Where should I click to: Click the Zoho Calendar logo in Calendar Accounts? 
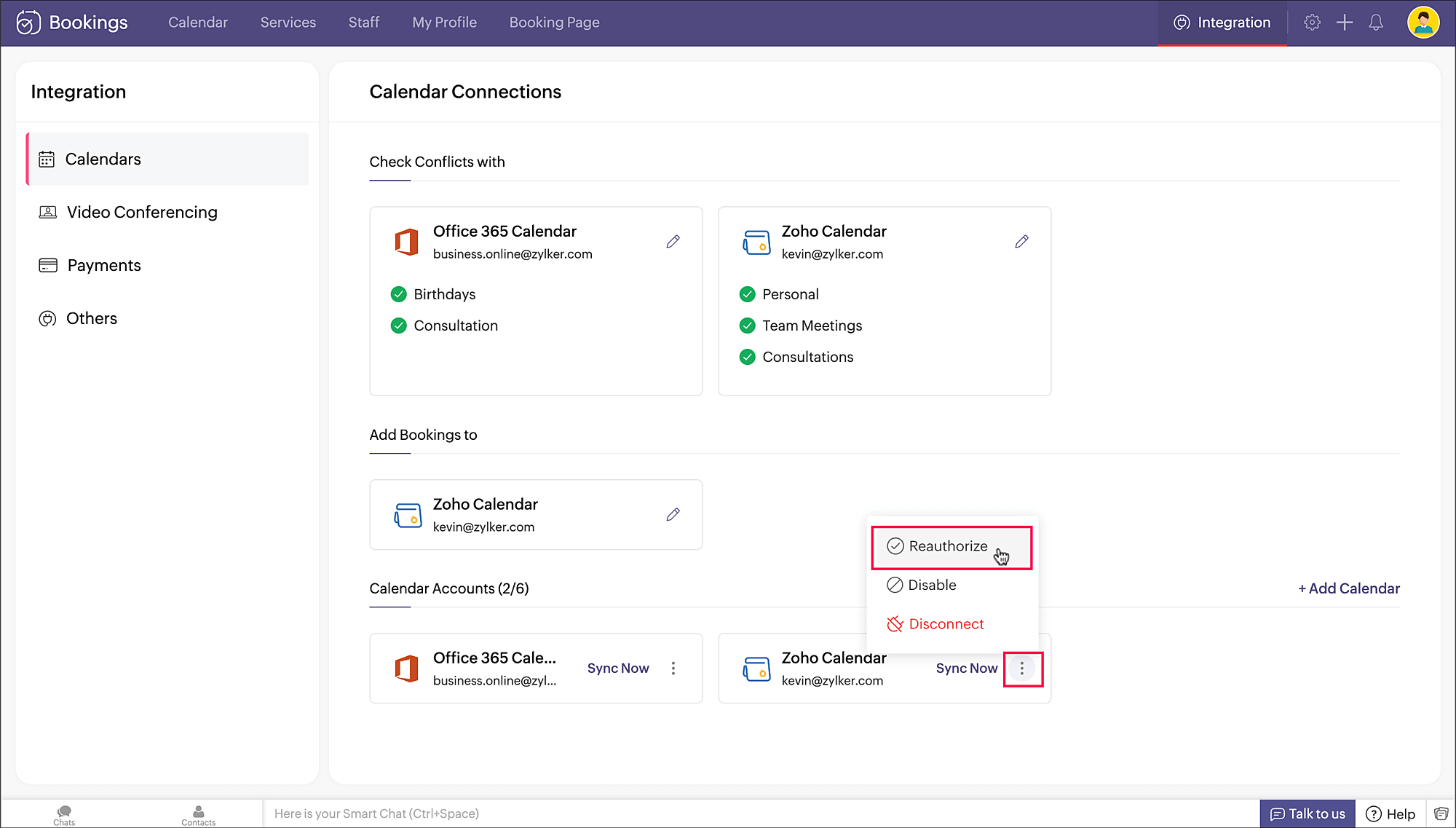756,669
